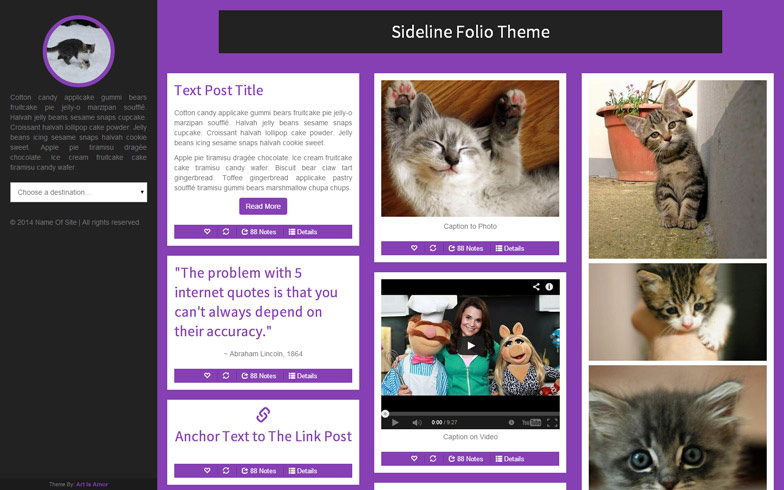Like the Caption on Video post
Viewport: 784px width, 490px height.
pyautogui.click(x=414, y=458)
